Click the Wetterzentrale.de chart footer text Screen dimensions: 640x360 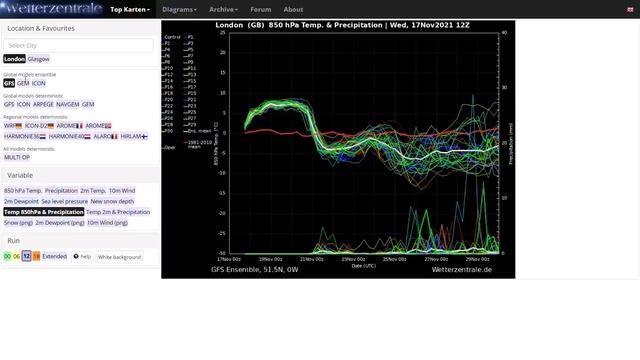(462, 270)
